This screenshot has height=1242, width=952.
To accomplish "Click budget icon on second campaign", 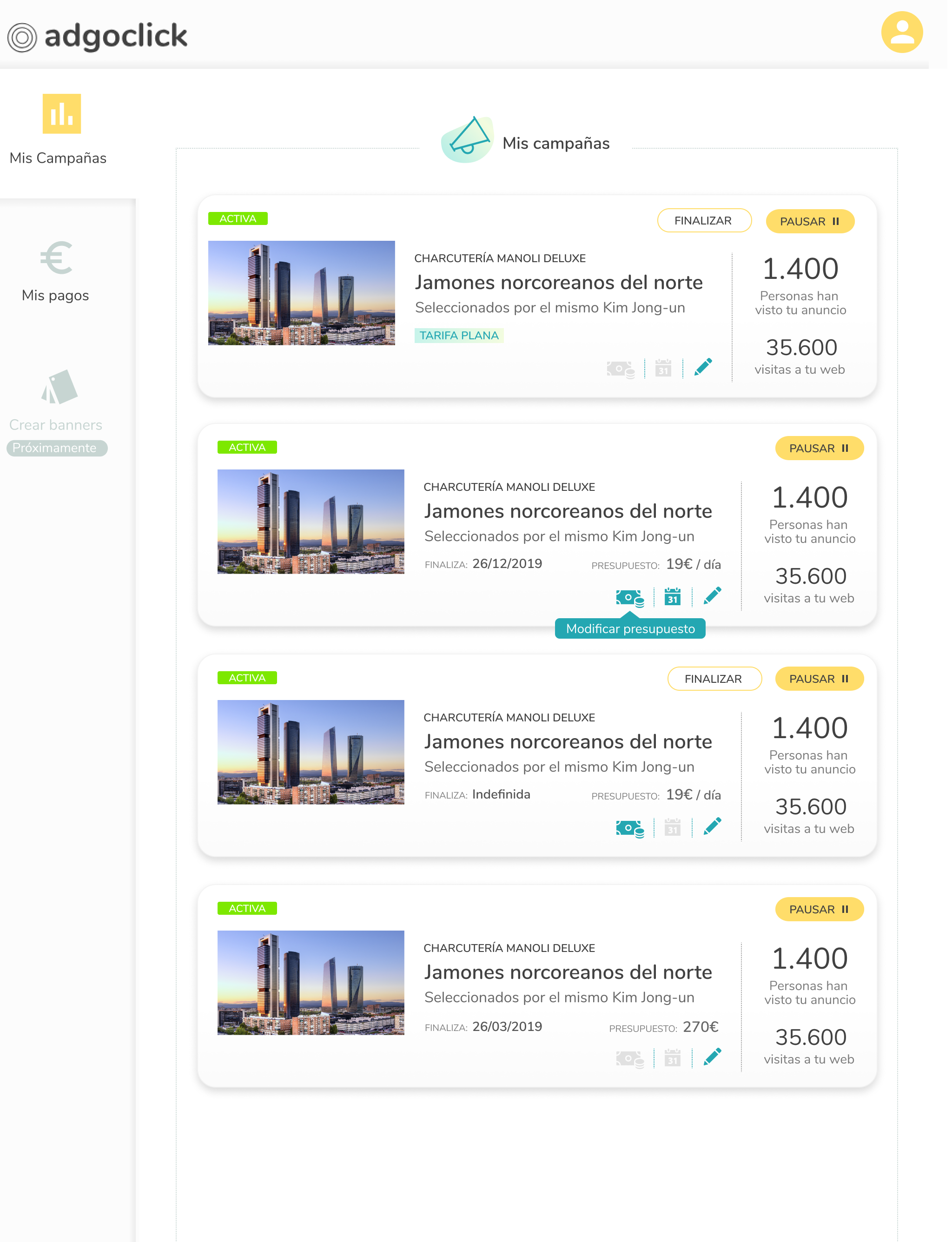I will (x=629, y=597).
